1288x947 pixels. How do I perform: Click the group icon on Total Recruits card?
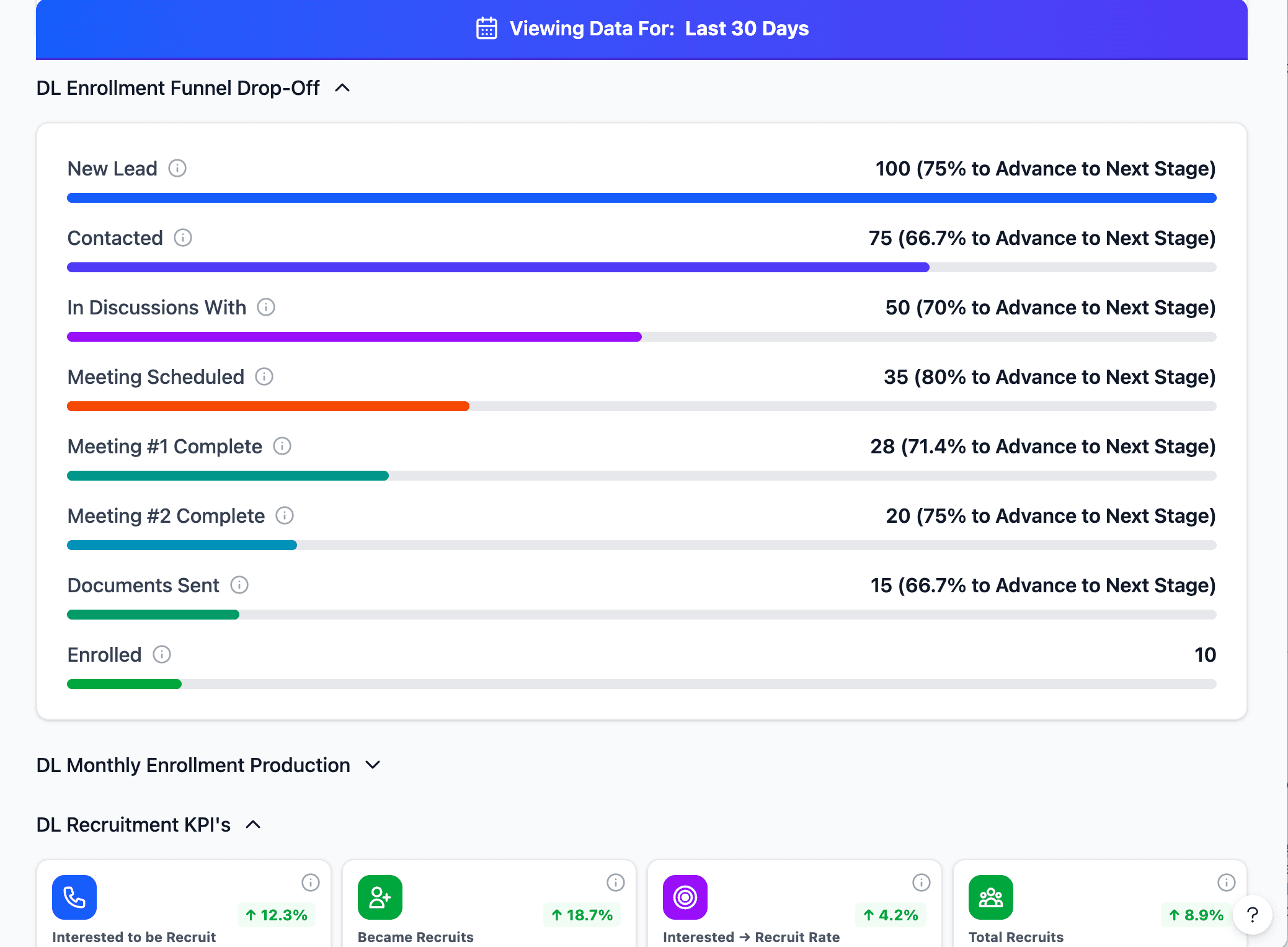990,896
